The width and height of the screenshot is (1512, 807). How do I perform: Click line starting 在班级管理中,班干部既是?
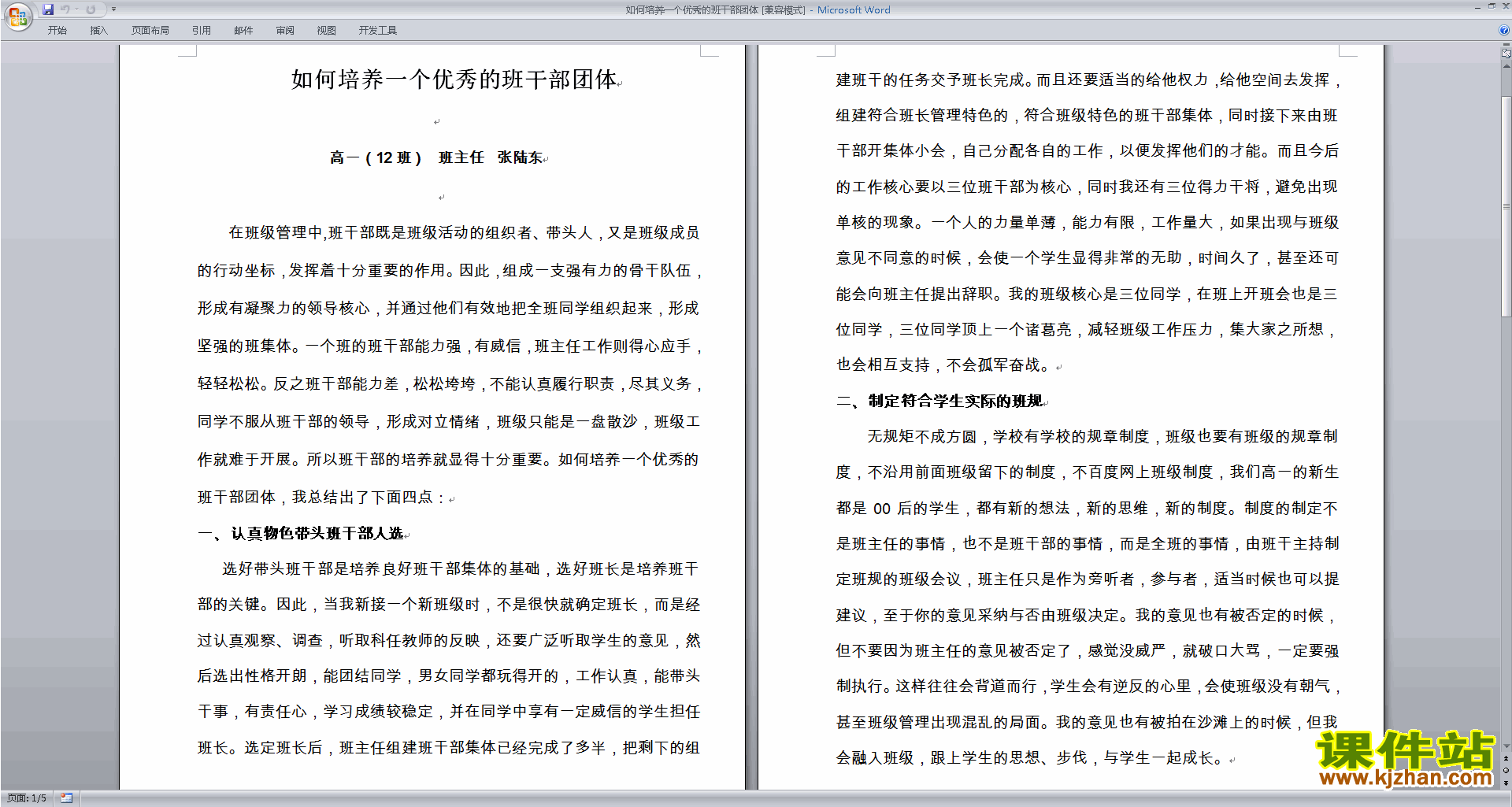coord(465,233)
